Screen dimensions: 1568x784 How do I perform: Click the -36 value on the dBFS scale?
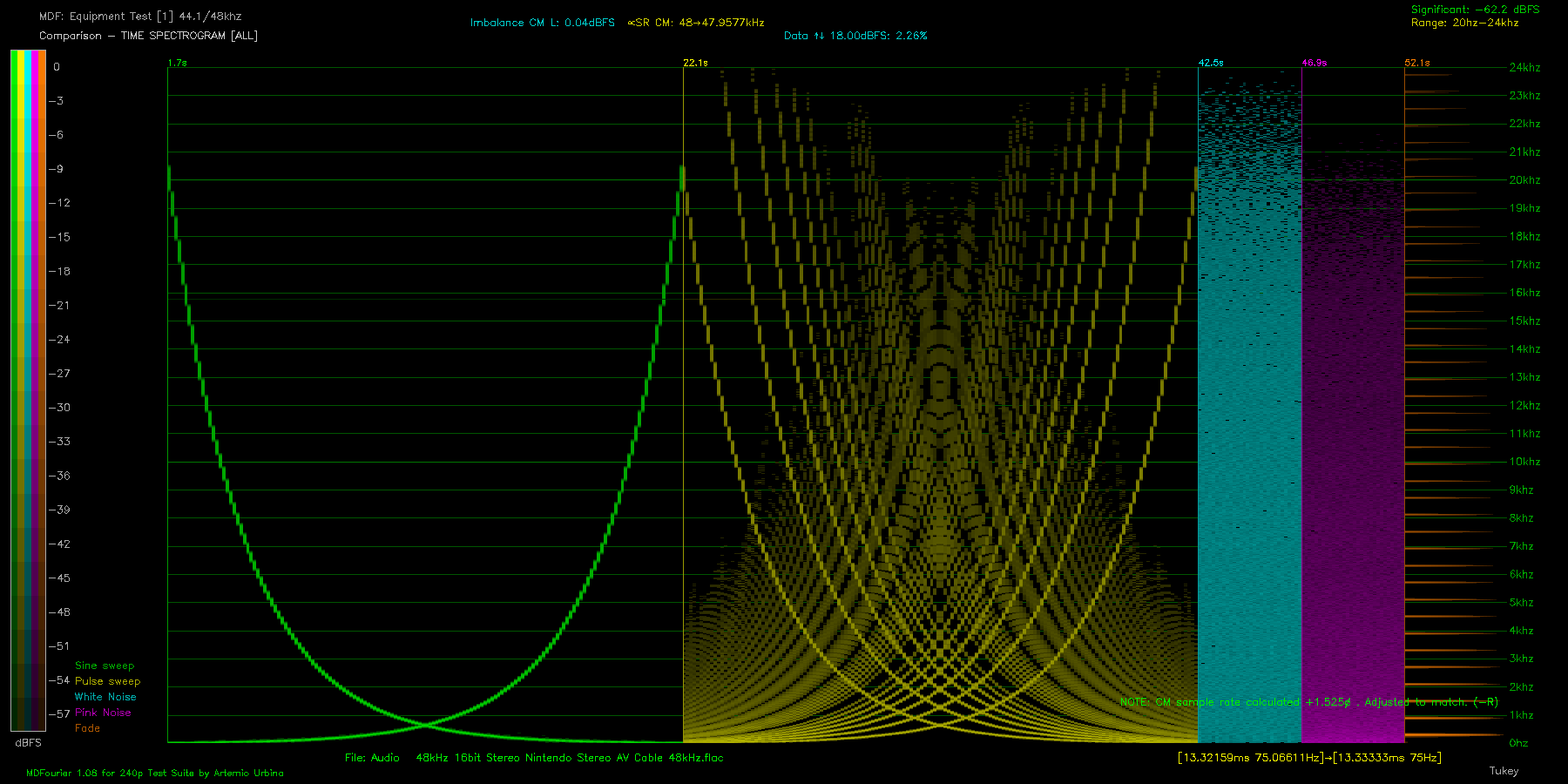59,476
